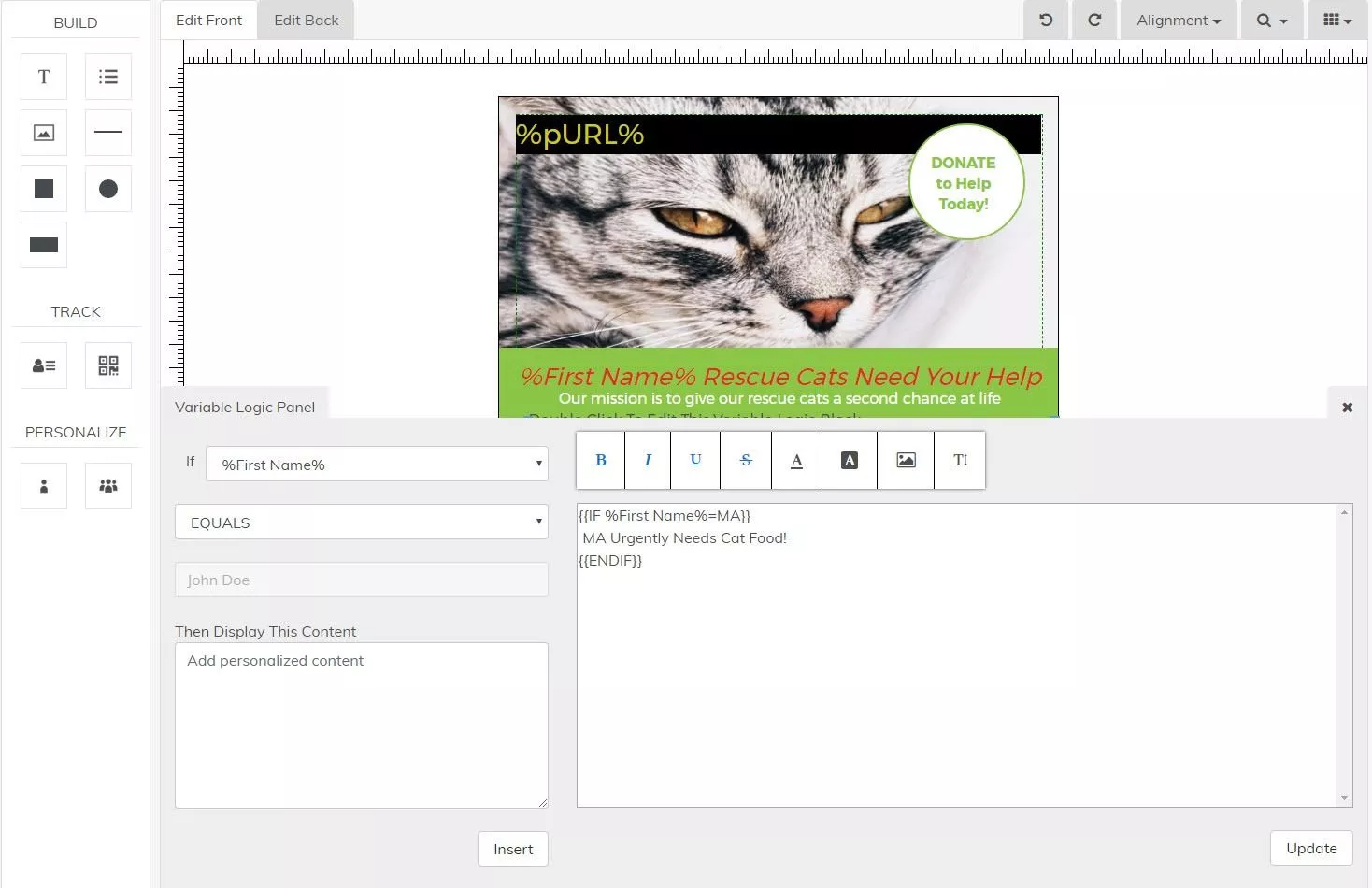Screen dimensions: 1372x888
Task: Apply italic formatting to the logic text
Action: 647,460
